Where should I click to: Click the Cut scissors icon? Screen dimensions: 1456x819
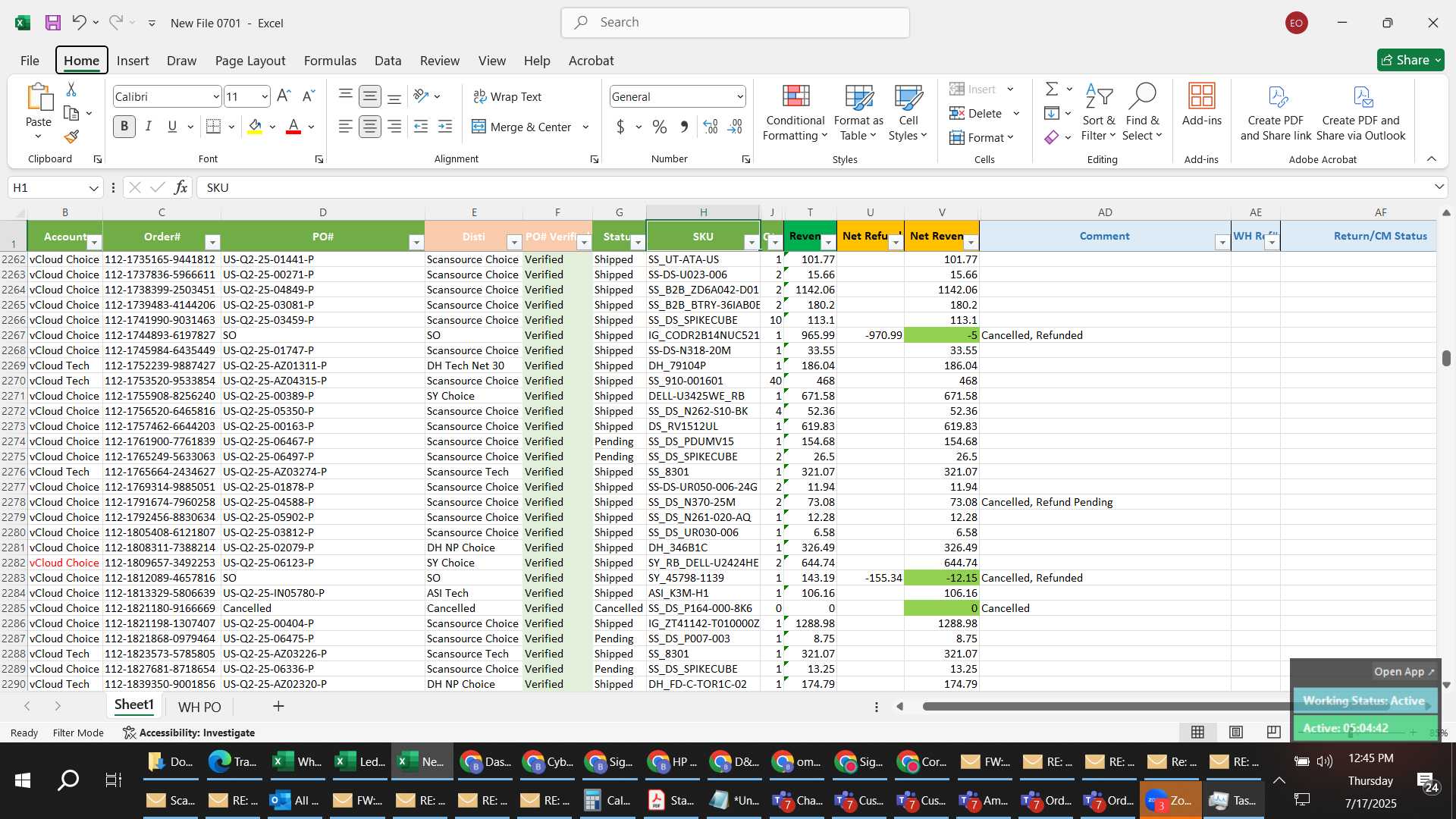tap(71, 89)
